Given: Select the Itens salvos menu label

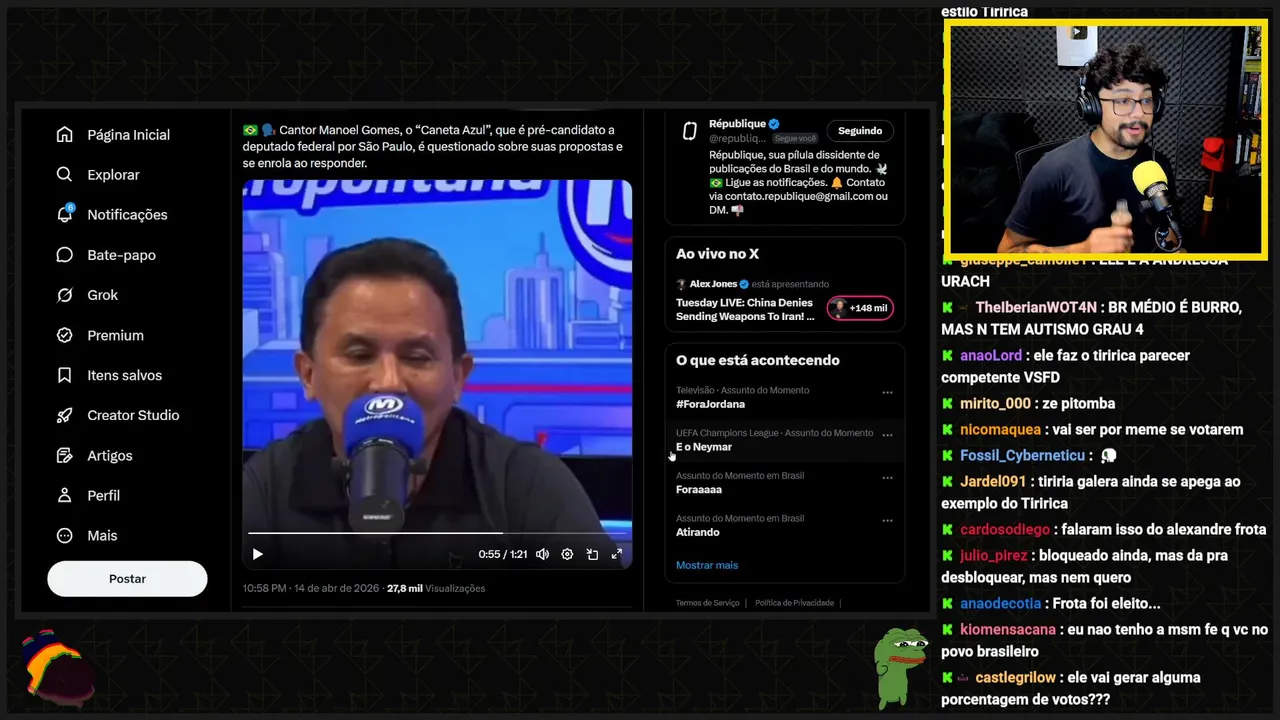Looking at the screenshot, I should pos(124,375).
